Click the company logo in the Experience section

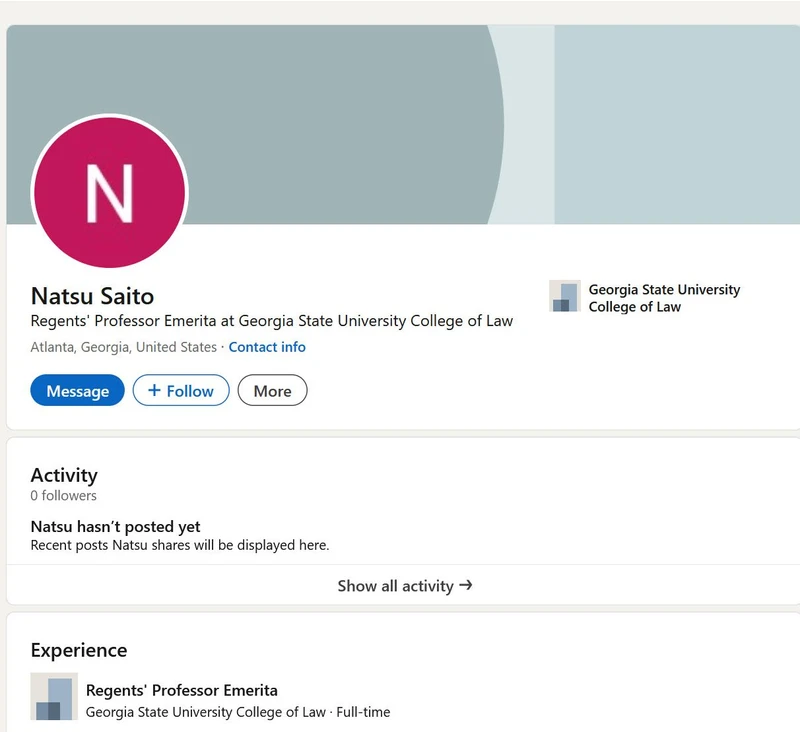(x=54, y=696)
